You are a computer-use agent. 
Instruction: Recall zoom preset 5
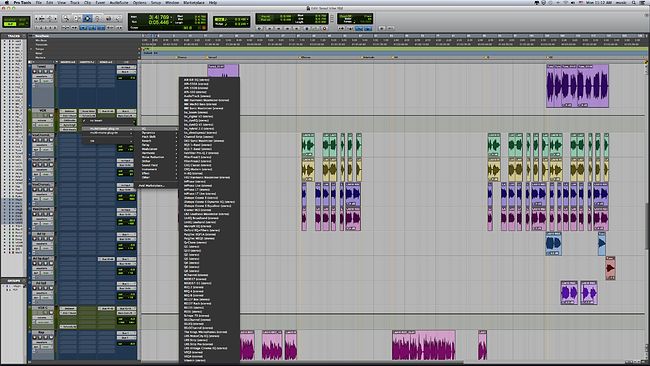tap(56, 27)
